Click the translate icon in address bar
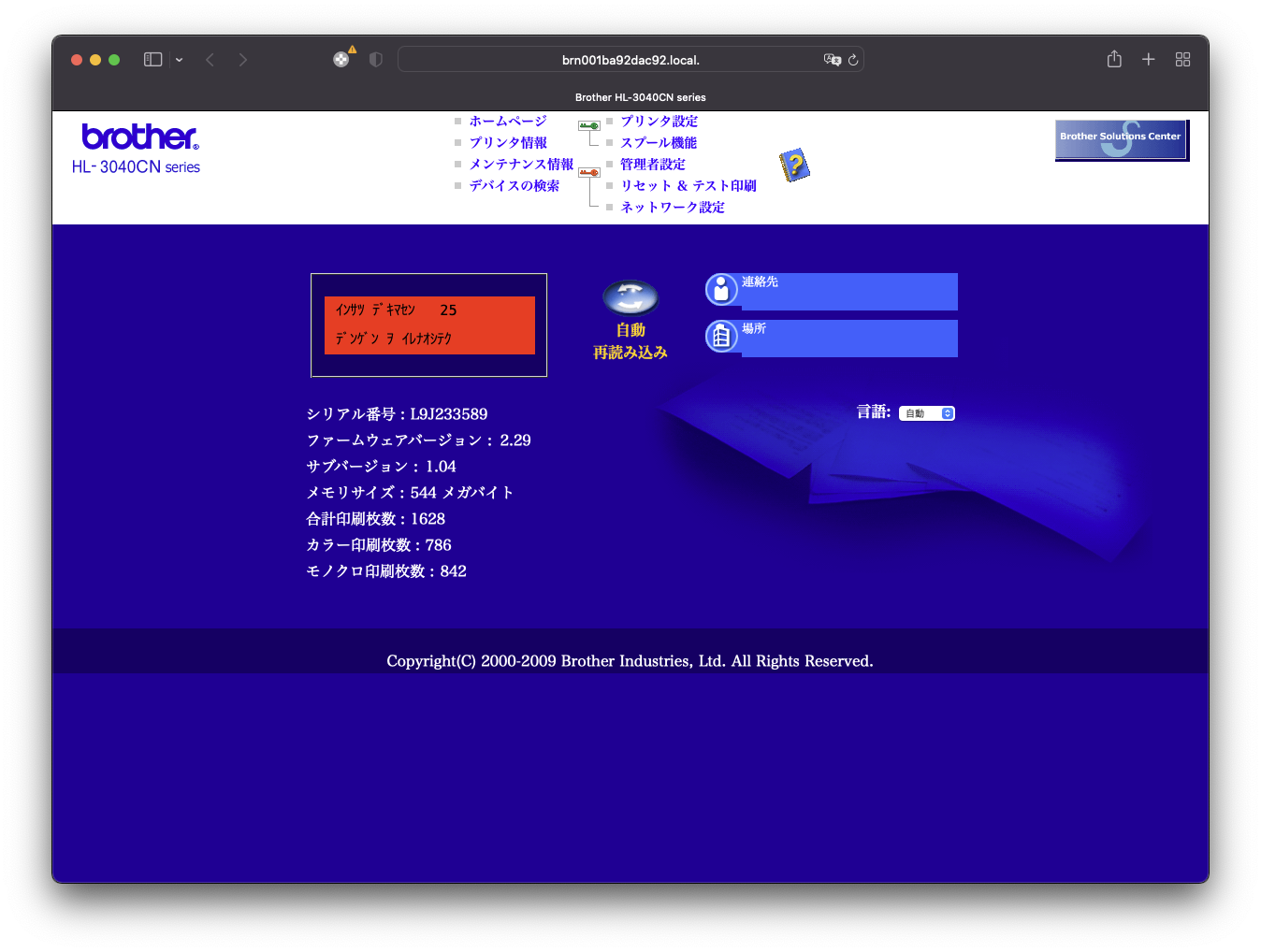The image size is (1261, 952). click(x=832, y=60)
